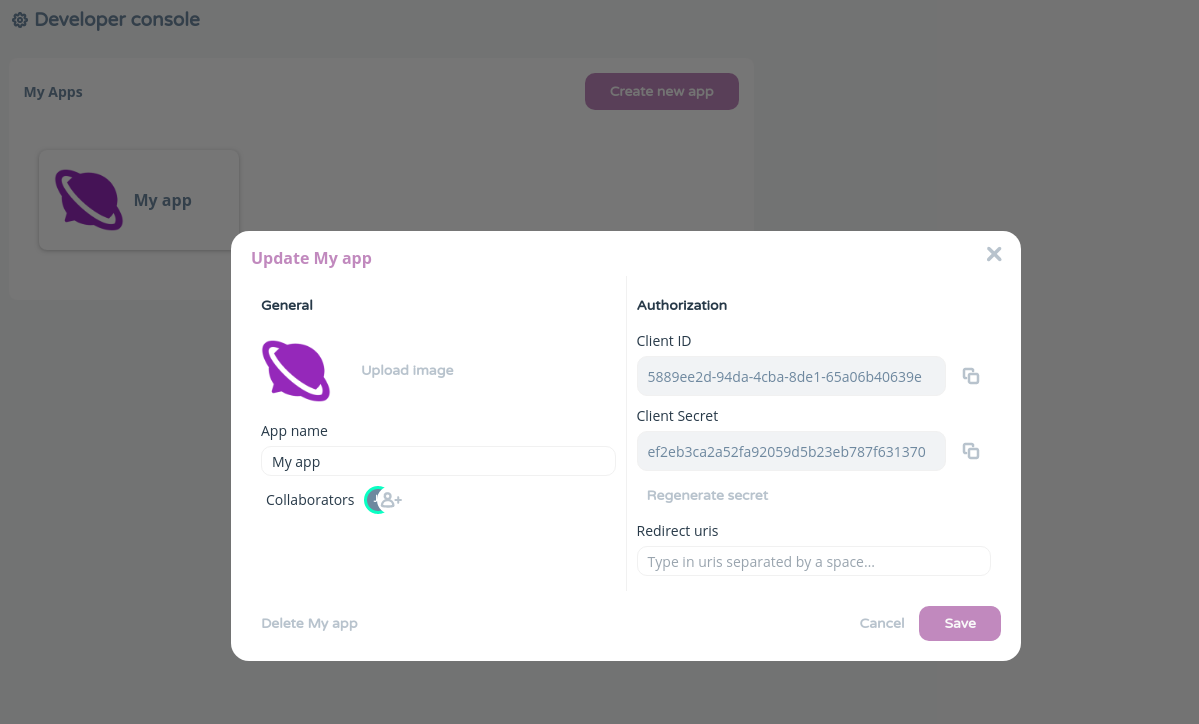Close the Update My app dialog

click(x=993, y=254)
